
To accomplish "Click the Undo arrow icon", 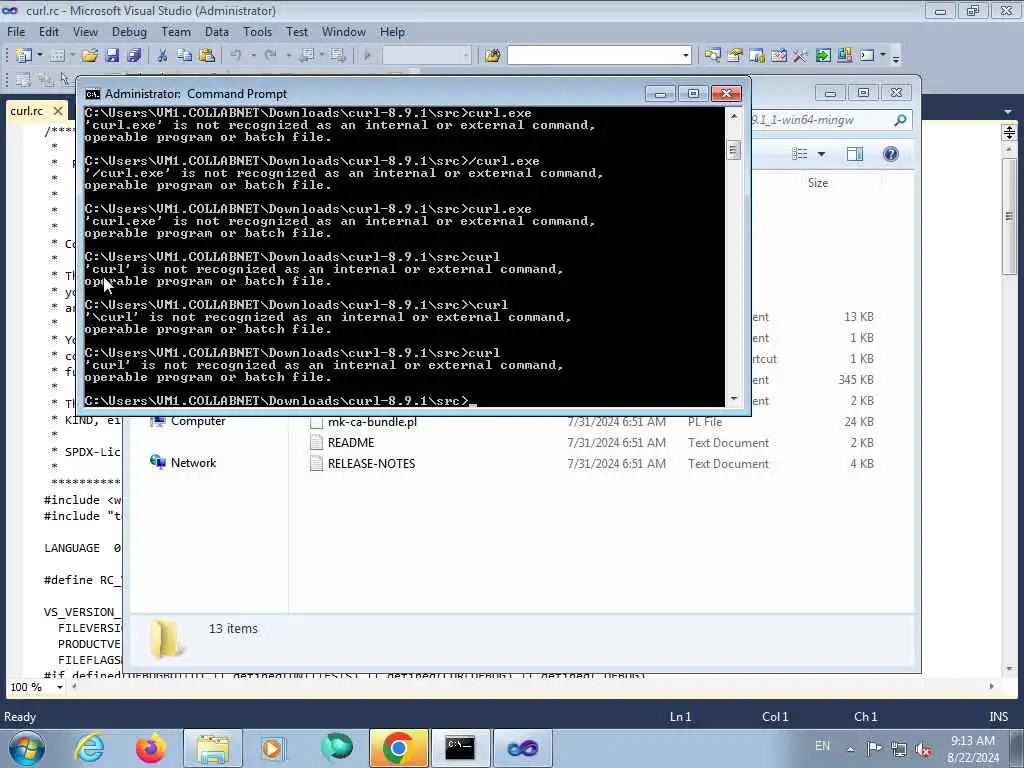I will [236, 56].
